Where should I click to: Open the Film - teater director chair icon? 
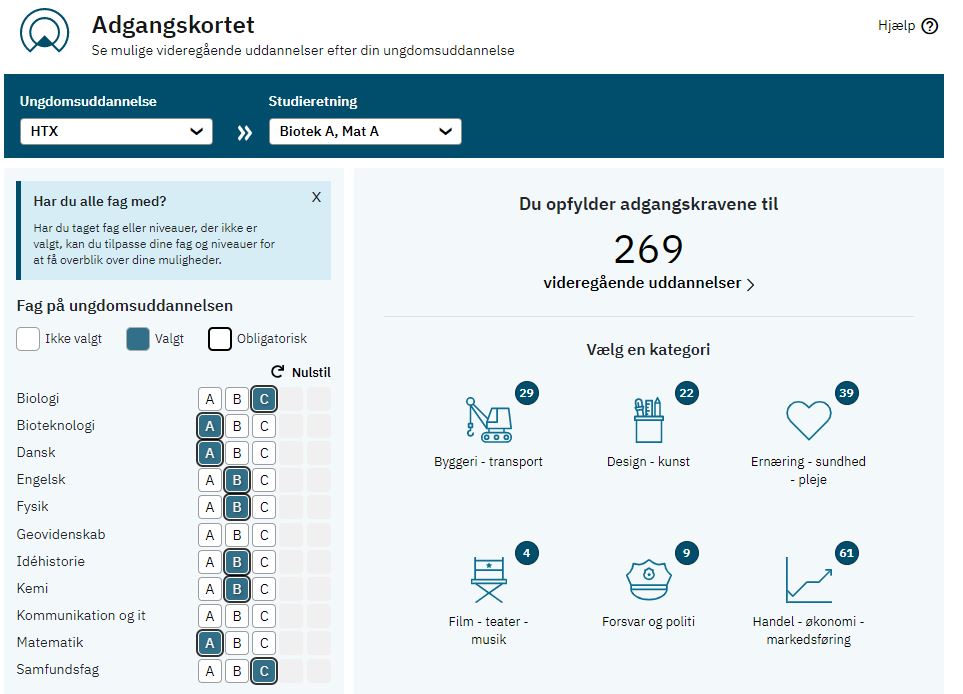click(x=488, y=580)
